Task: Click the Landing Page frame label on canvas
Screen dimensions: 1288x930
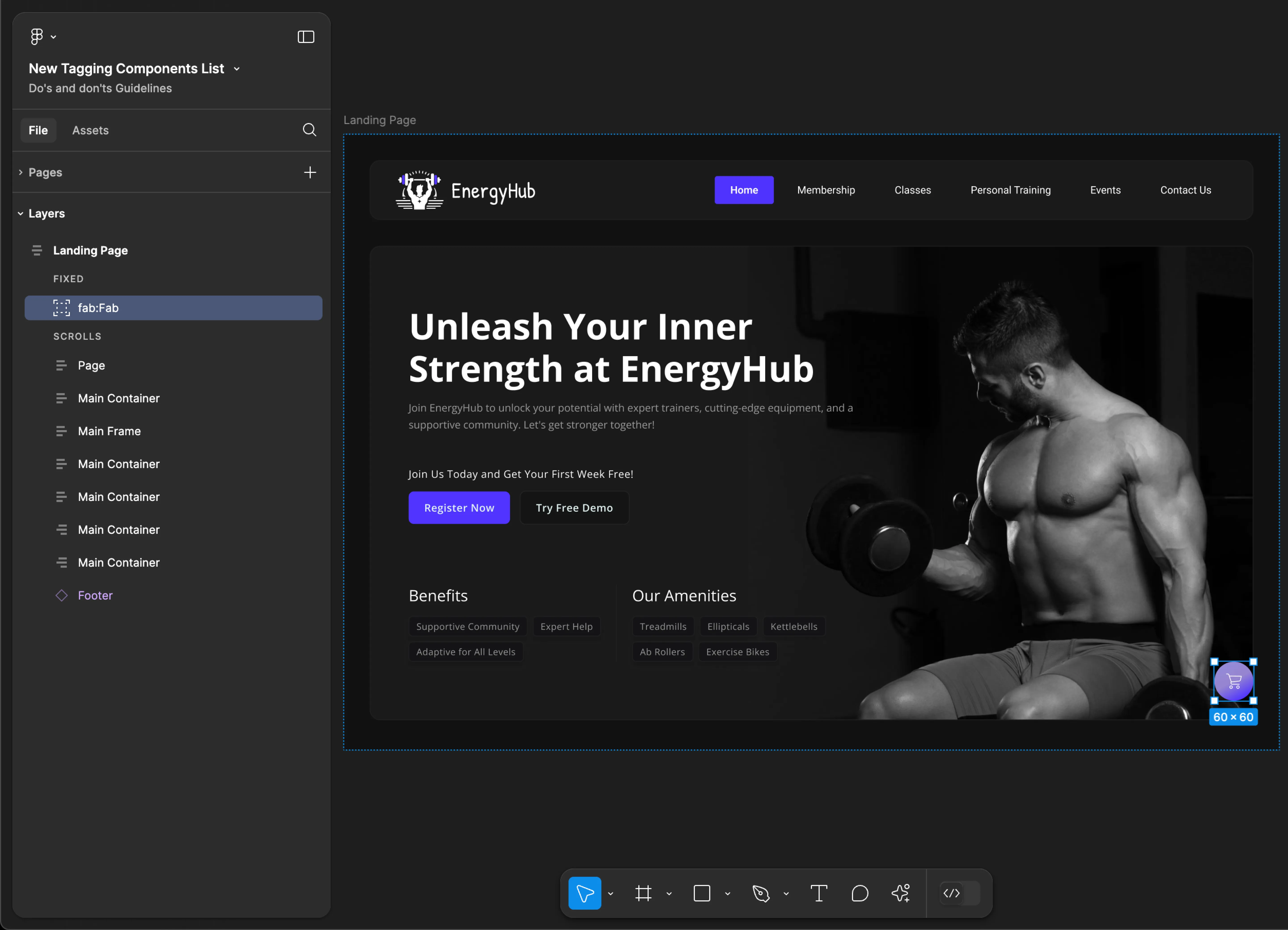Action: 379,120
